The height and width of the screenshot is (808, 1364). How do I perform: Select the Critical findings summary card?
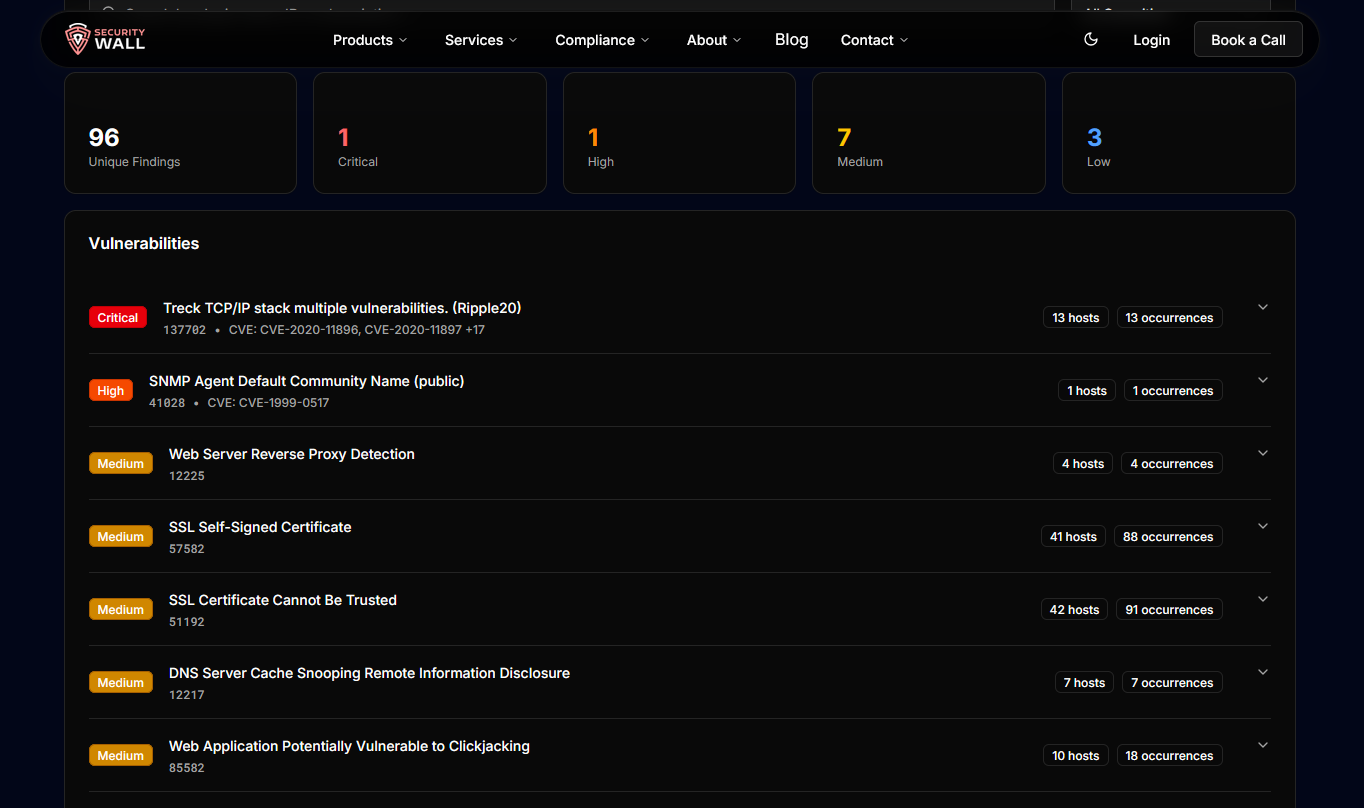coord(429,133)
